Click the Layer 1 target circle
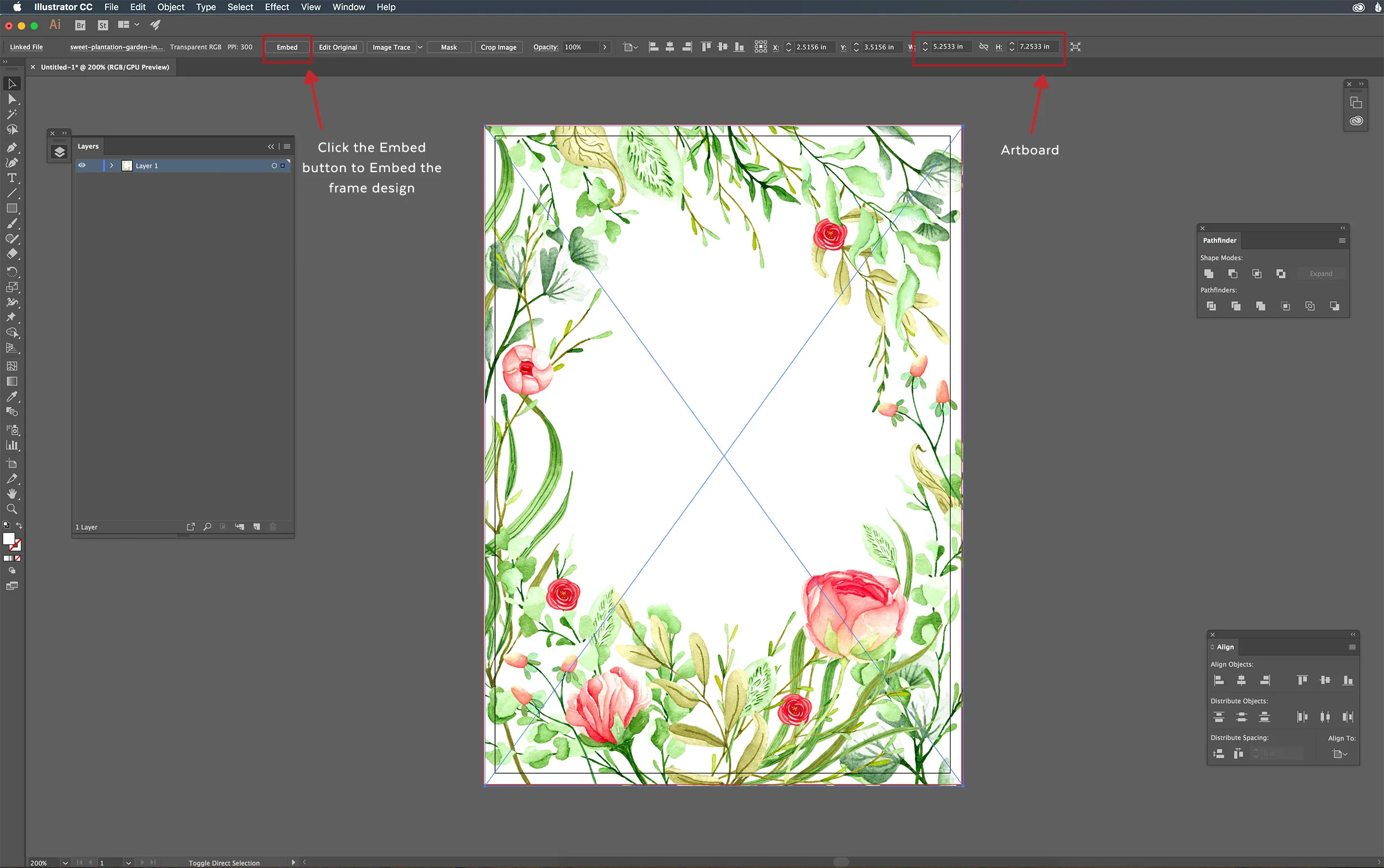The height and width of the screenshot is (868, 1384). click(x=274, y=166)
